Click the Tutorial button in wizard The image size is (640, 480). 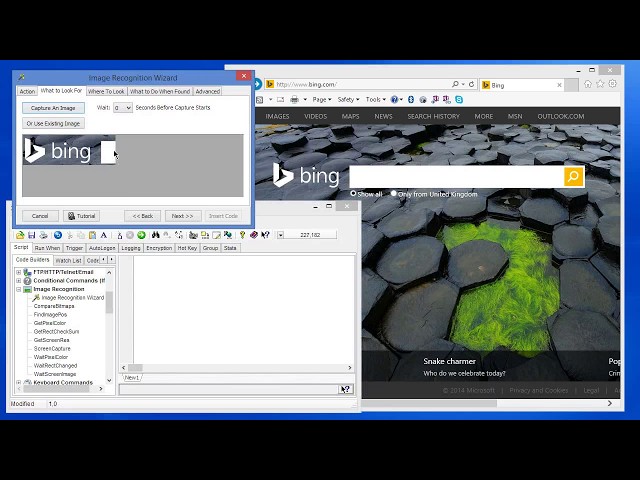click(82, 216)
